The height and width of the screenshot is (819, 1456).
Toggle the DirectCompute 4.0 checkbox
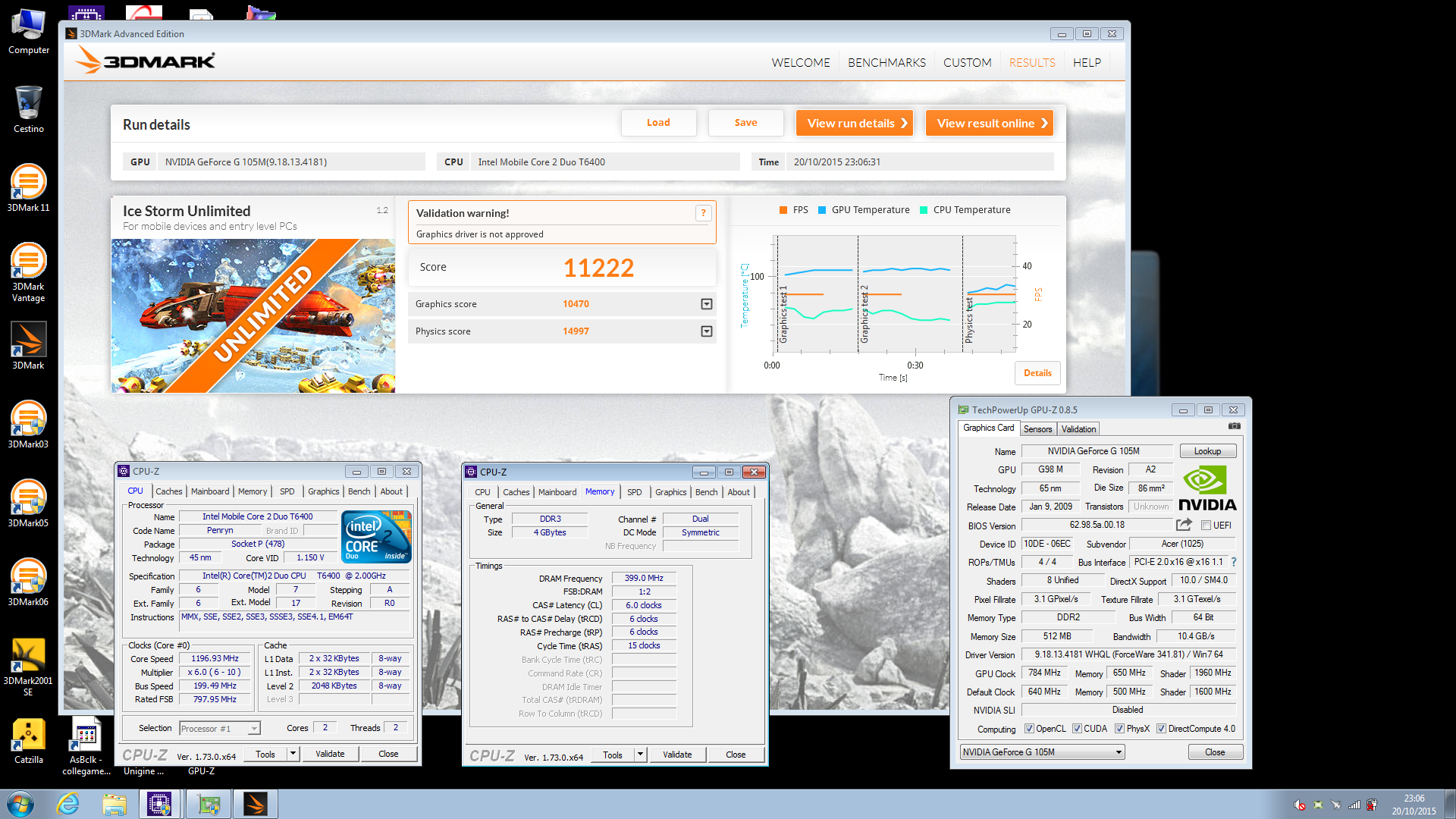[x=1161, y=729]
